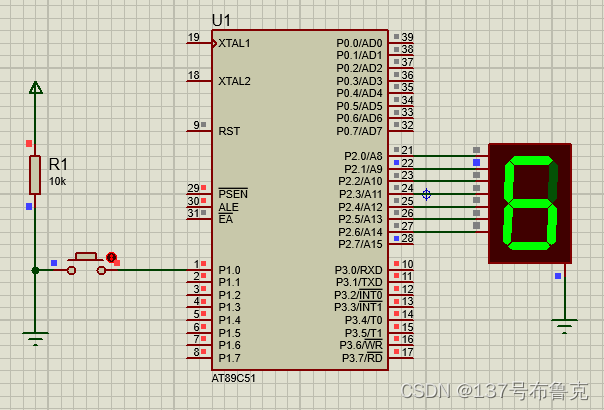
Task: Click the ALE pin label
Action: pos(228,207)
